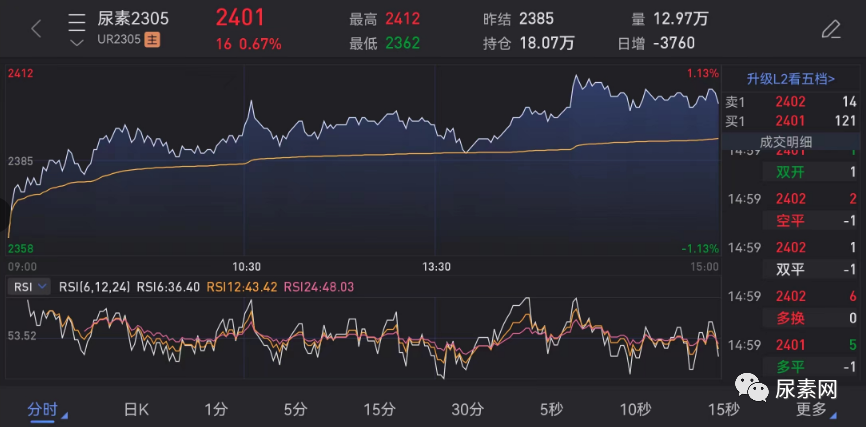This screenshot has height=427, width=866.
Task: Switch to the 5分 chart tab
Action: [295, 410]
